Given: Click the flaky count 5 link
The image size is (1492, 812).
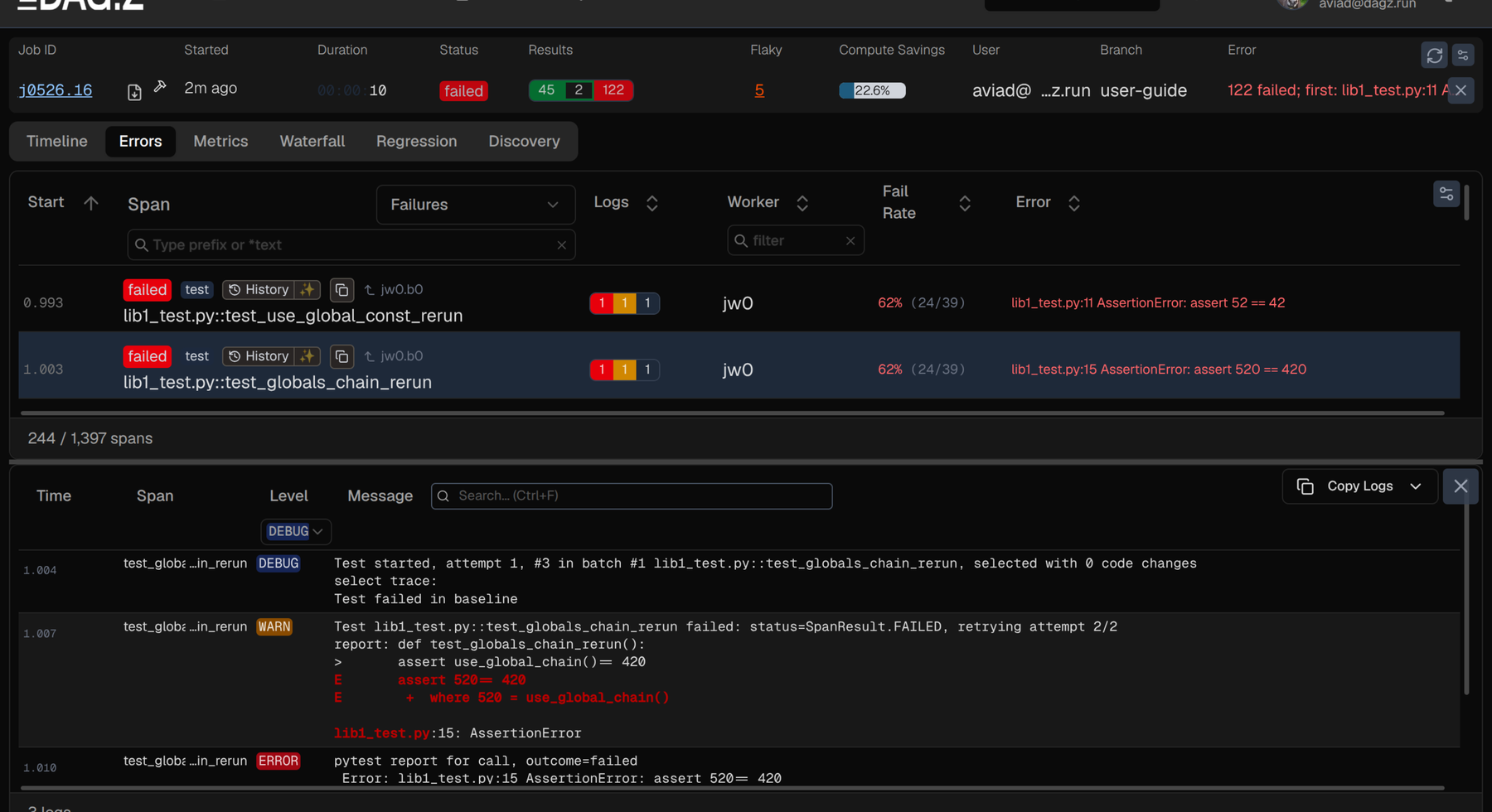Looking at the screenshot, I should (x=759, y=90).
